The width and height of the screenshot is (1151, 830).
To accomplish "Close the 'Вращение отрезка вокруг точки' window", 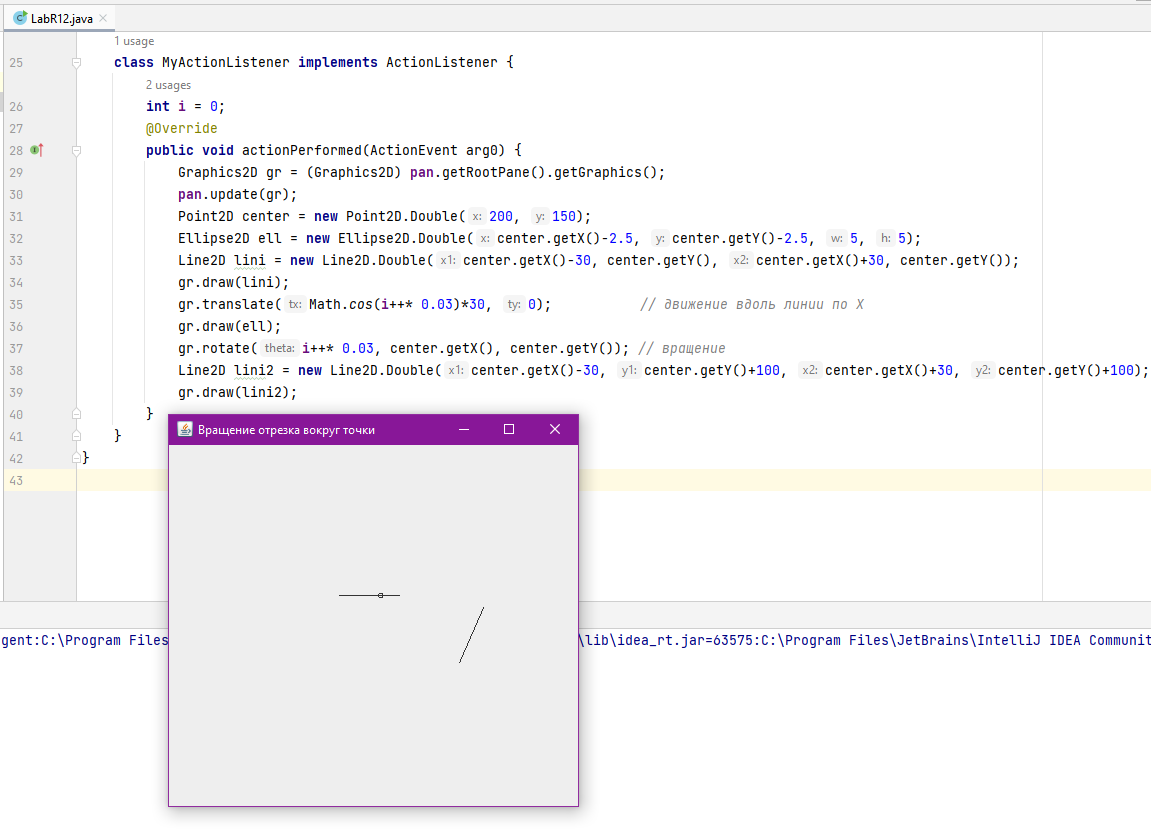I will point(555,429).
